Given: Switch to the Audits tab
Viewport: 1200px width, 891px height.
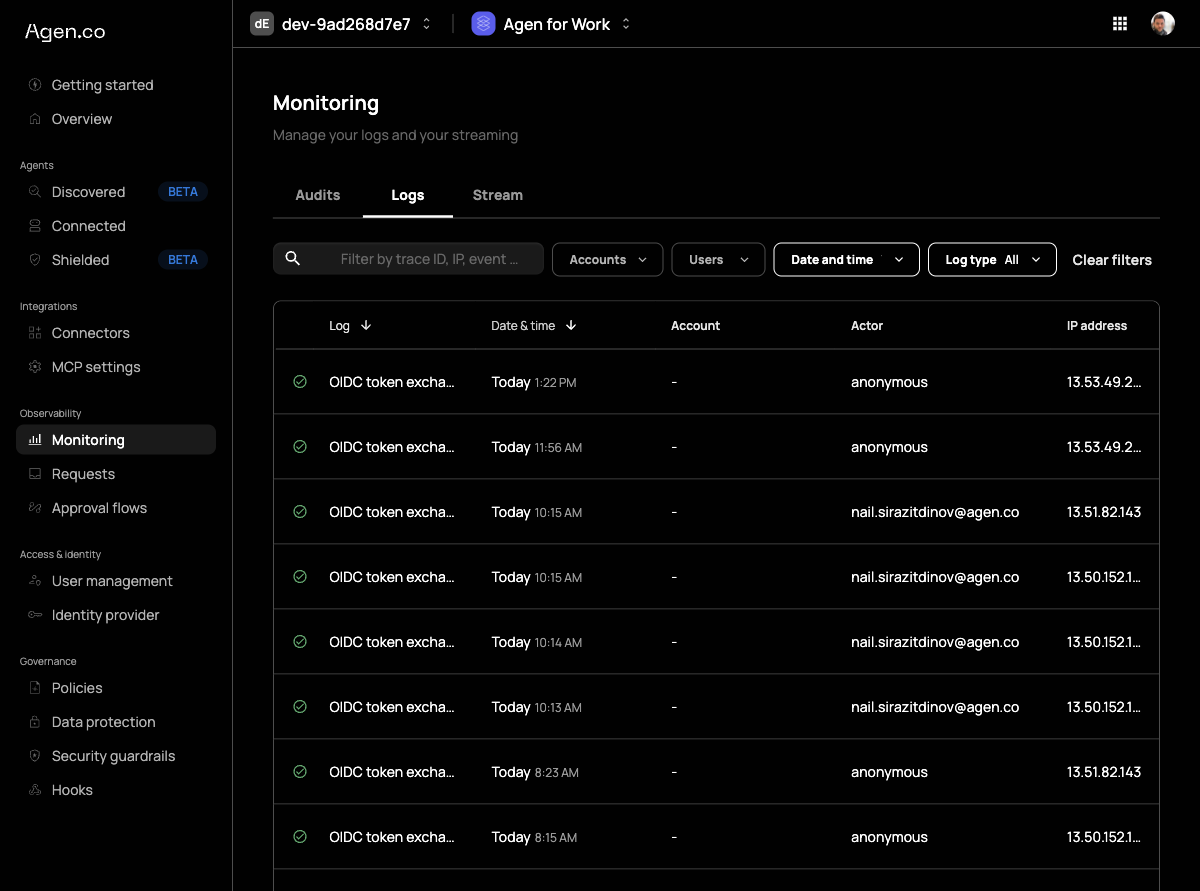Looking at the screenshot, I should tap(318, 195).
